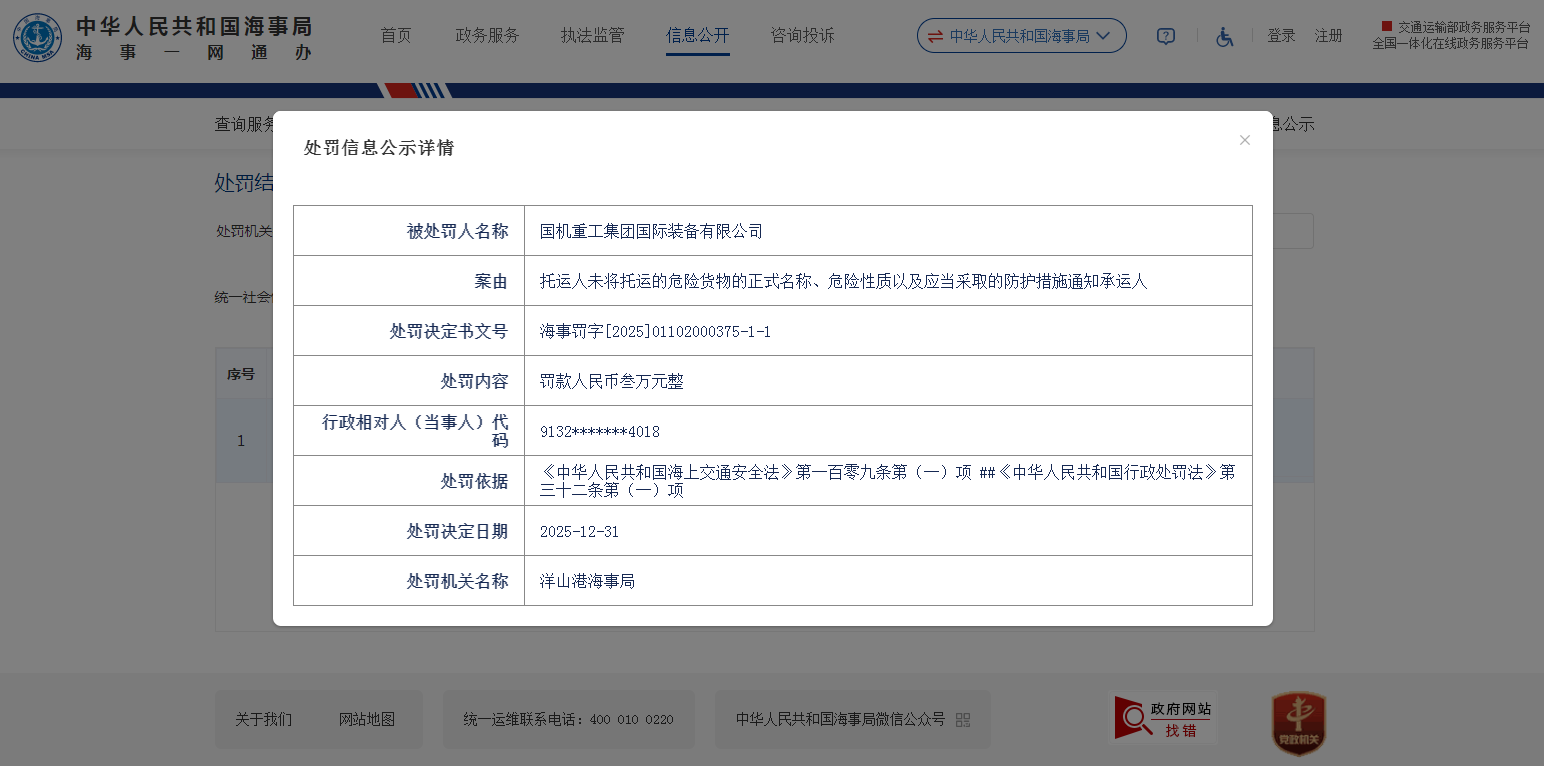
Task: Go to 执法监管 section
Action: tap(592, 36)
